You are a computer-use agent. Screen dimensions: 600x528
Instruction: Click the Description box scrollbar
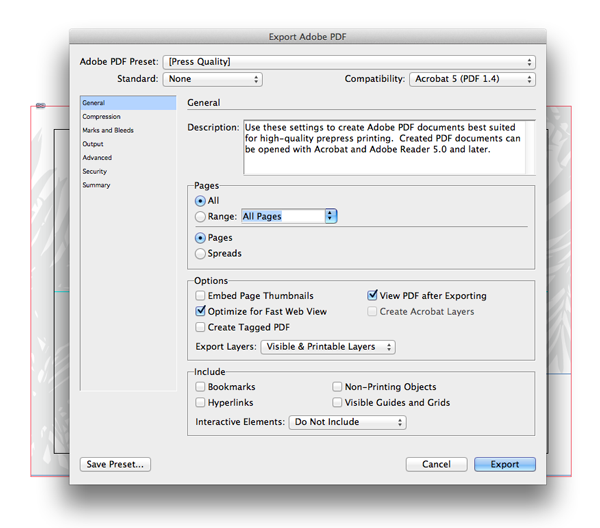coord(530,148)
